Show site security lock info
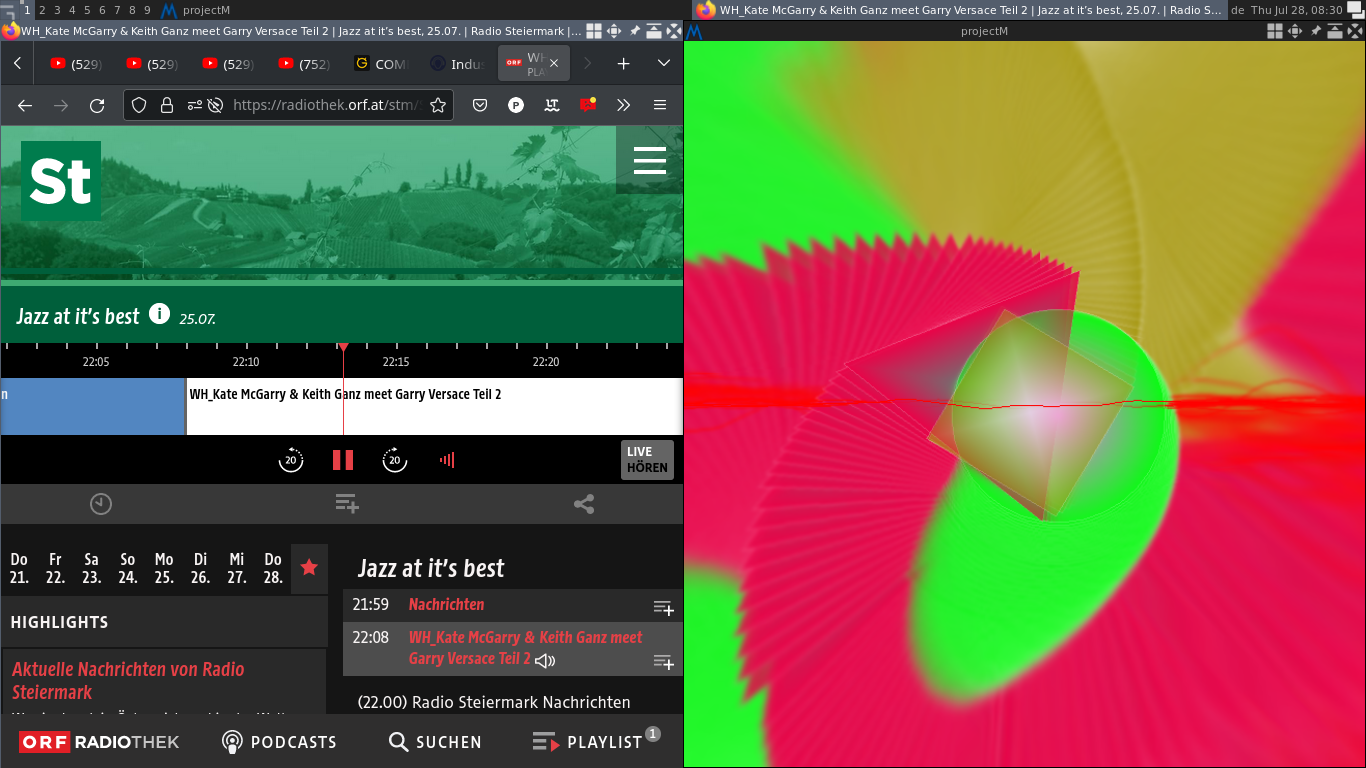Viewport: 1366px width, 768px height. tap(167, 105)
